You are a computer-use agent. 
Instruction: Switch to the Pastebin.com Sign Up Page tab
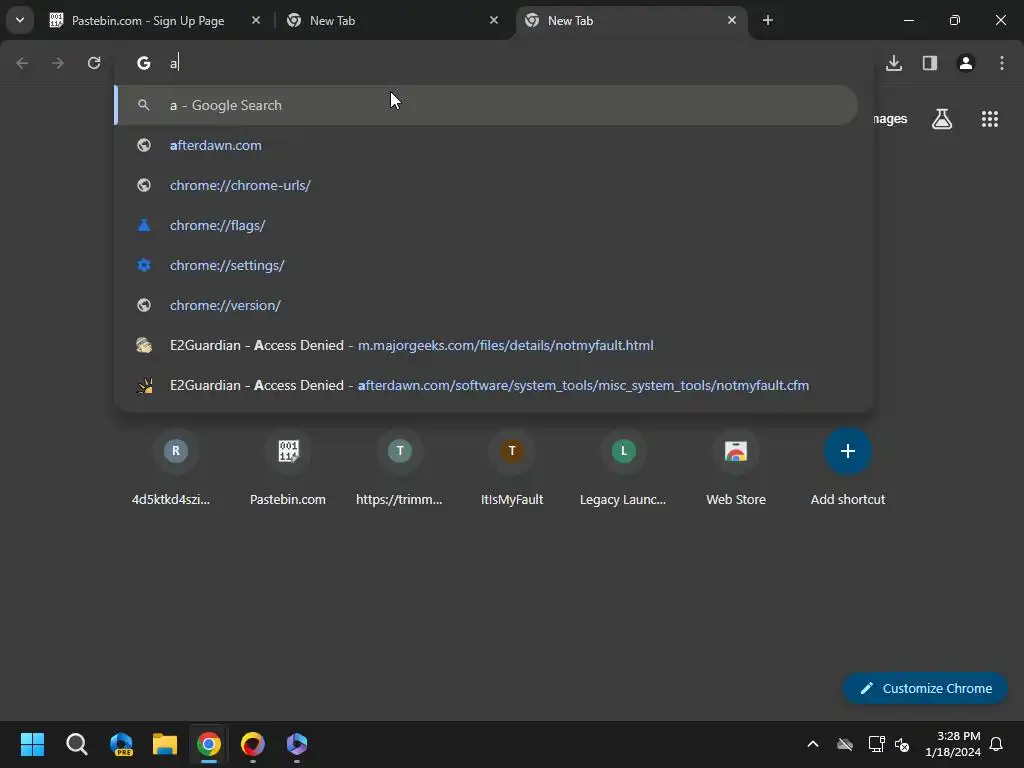coord(156,20)
